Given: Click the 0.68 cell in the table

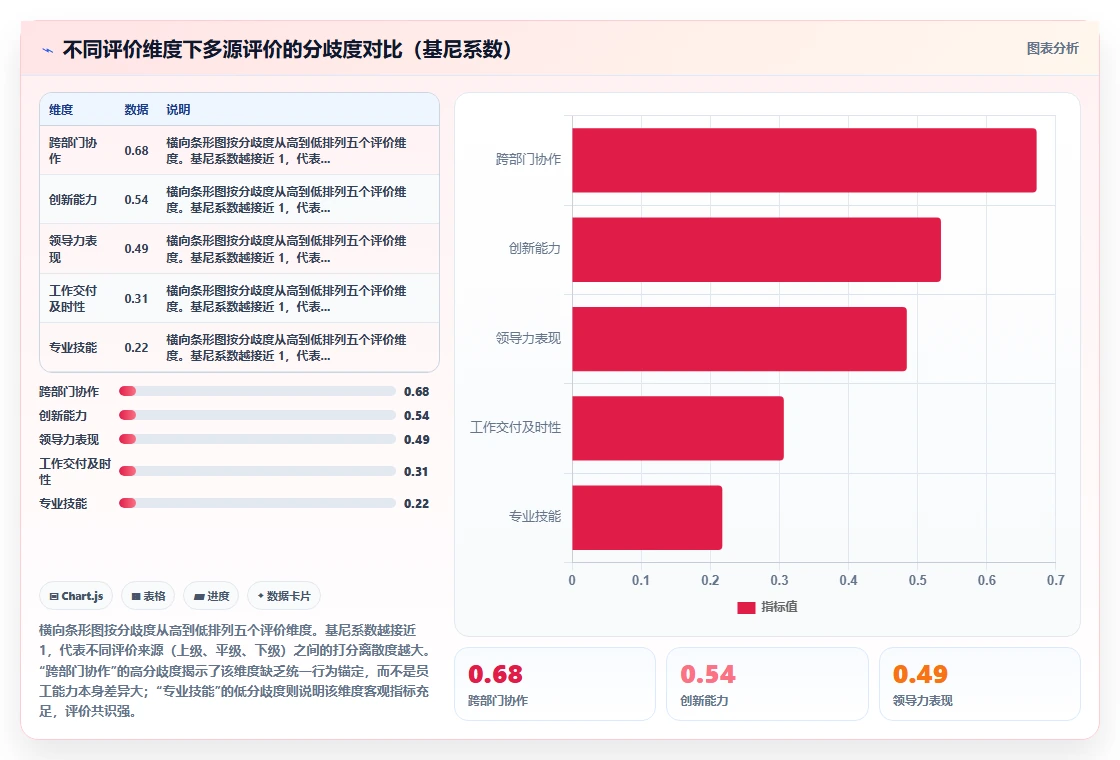Looking at the screenshot, I should coord(136,151).
